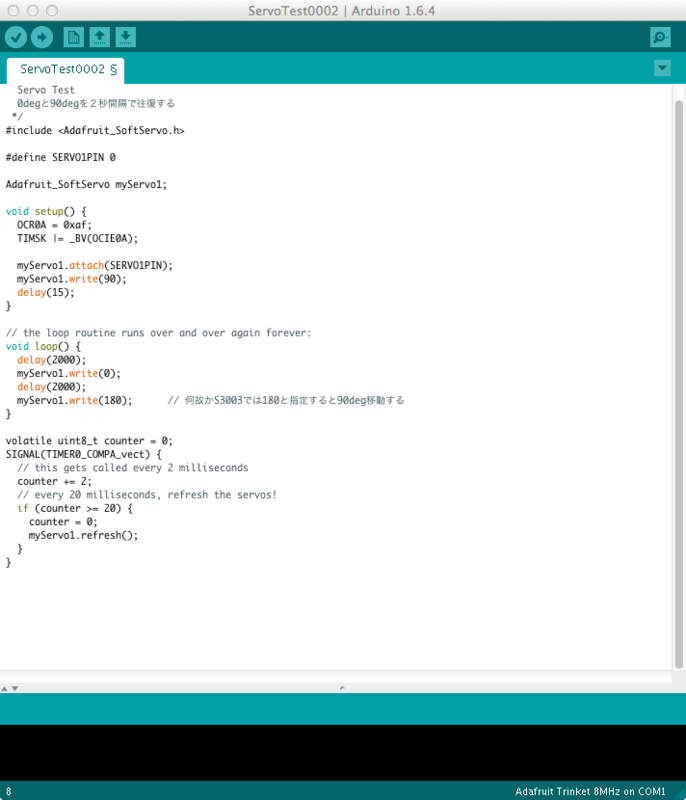Open the Serial Monitor
The image size is (686, 800).
(x=660, y=37)
